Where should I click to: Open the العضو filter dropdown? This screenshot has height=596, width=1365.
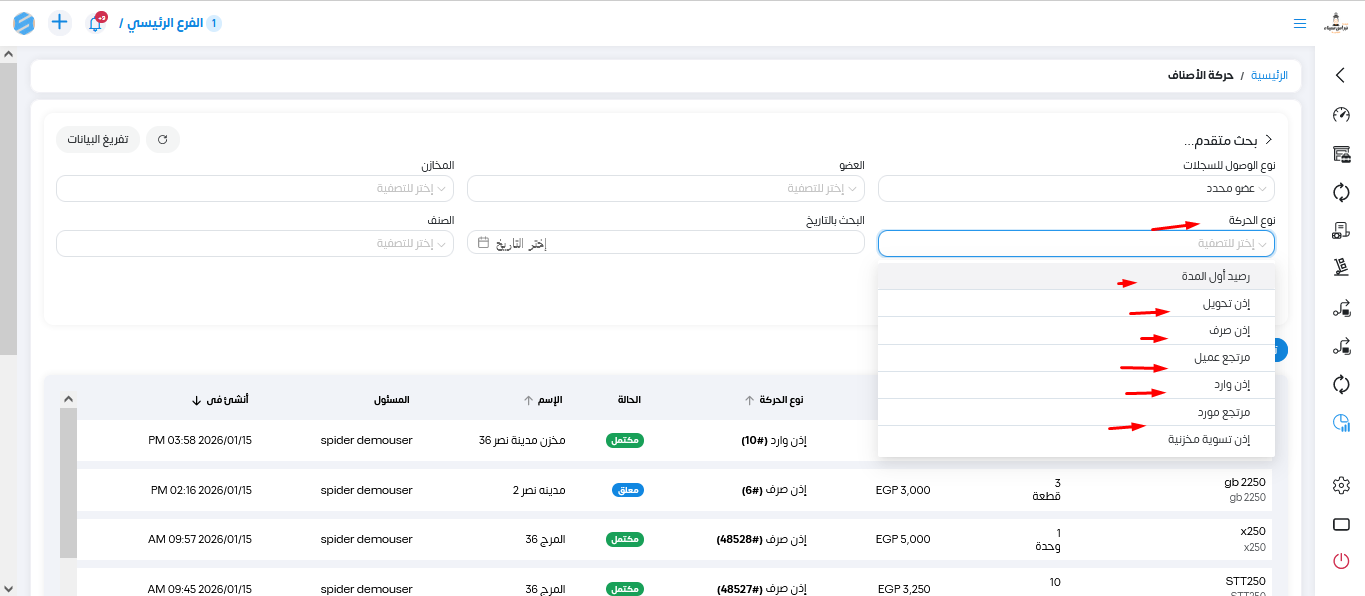click(x=666, y=189)
